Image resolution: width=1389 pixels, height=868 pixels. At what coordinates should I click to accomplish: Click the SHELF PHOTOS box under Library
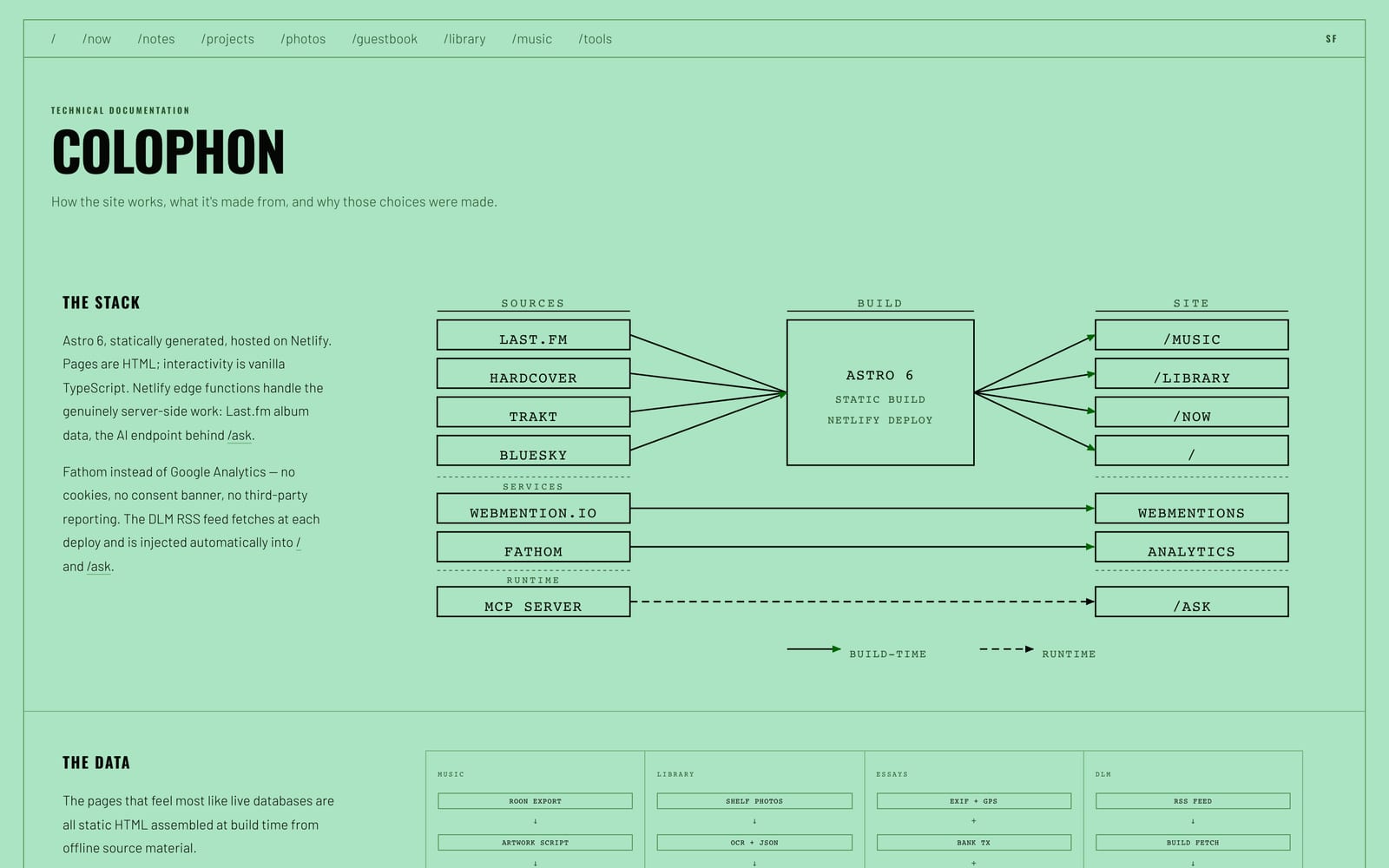point(754,801)
